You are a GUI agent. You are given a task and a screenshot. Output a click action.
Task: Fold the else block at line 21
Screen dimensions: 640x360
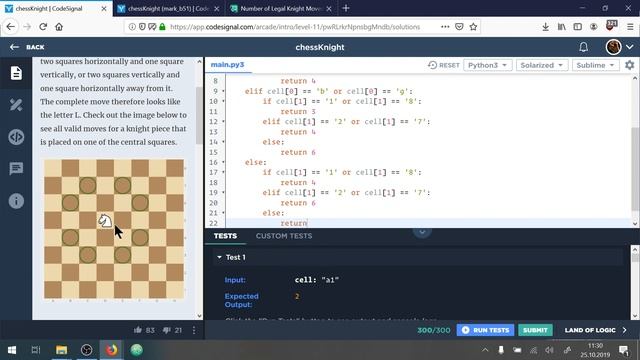tap(223, 213)
